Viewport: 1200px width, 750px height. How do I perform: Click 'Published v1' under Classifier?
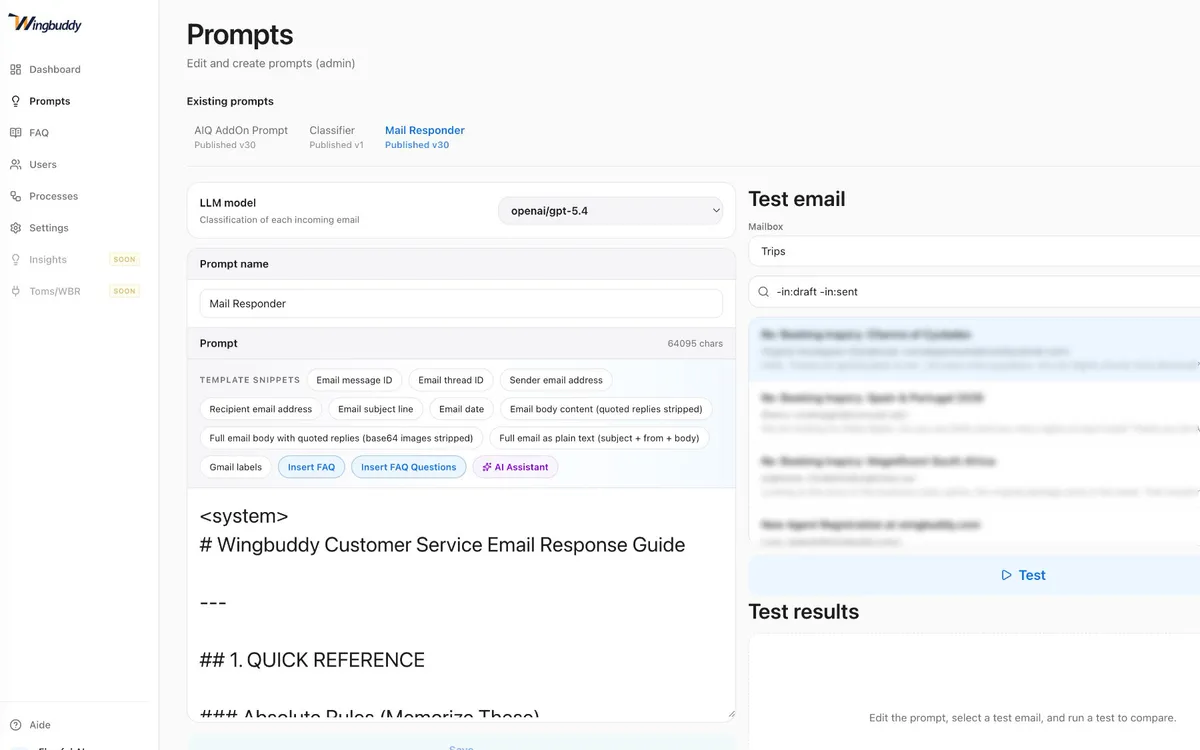pyautogui.click(x=336, y=145)
